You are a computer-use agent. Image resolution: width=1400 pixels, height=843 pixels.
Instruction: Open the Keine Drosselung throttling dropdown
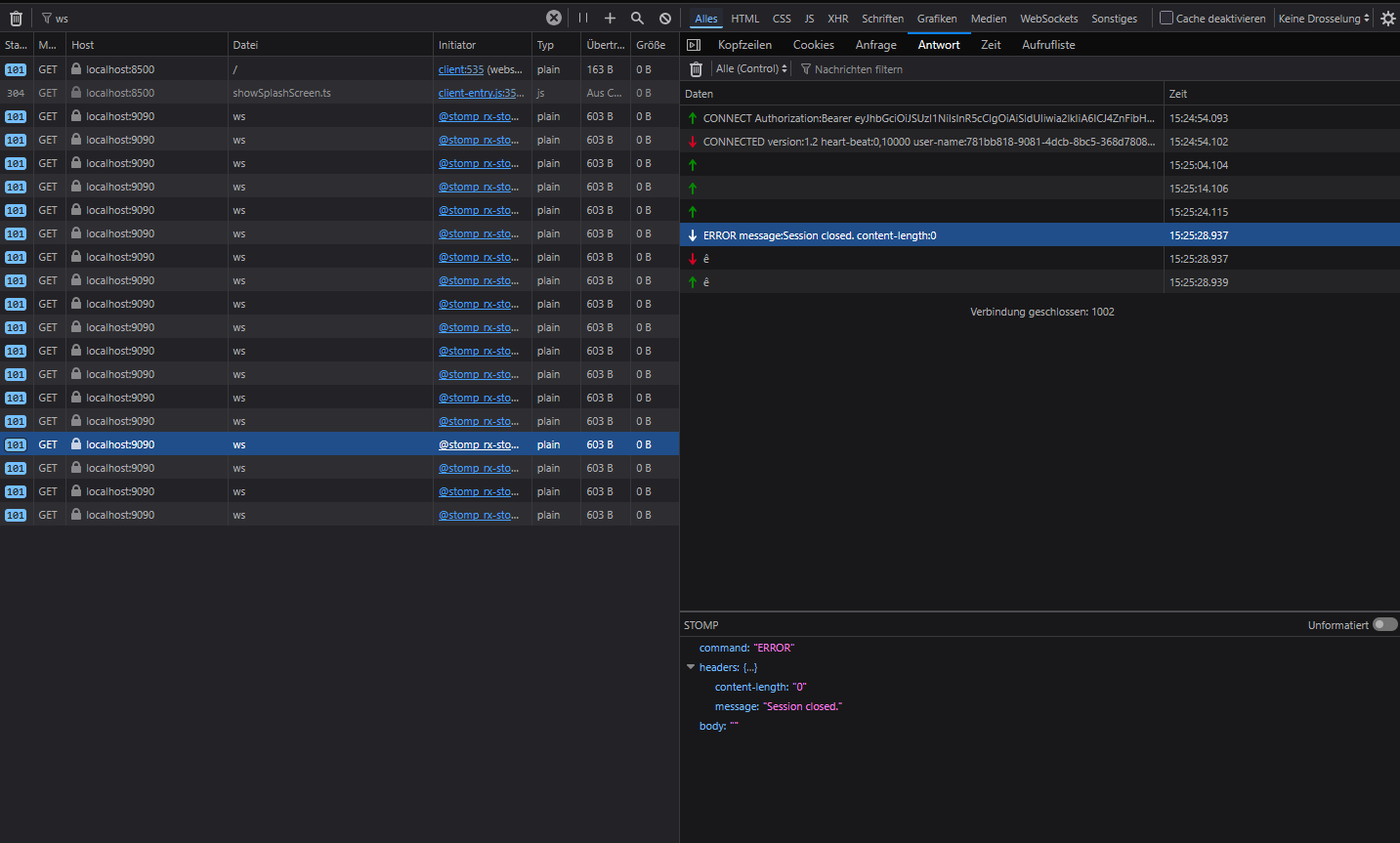(x=1324, y=19)
